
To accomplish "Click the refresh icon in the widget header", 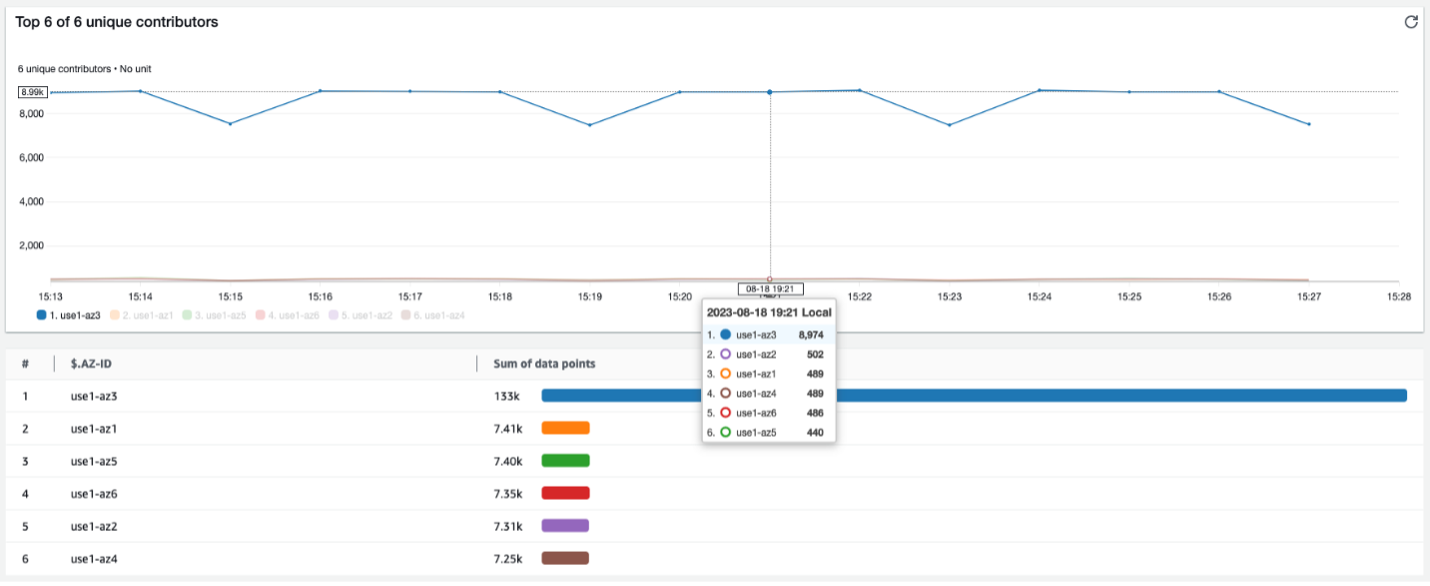I will point(1411,22).
